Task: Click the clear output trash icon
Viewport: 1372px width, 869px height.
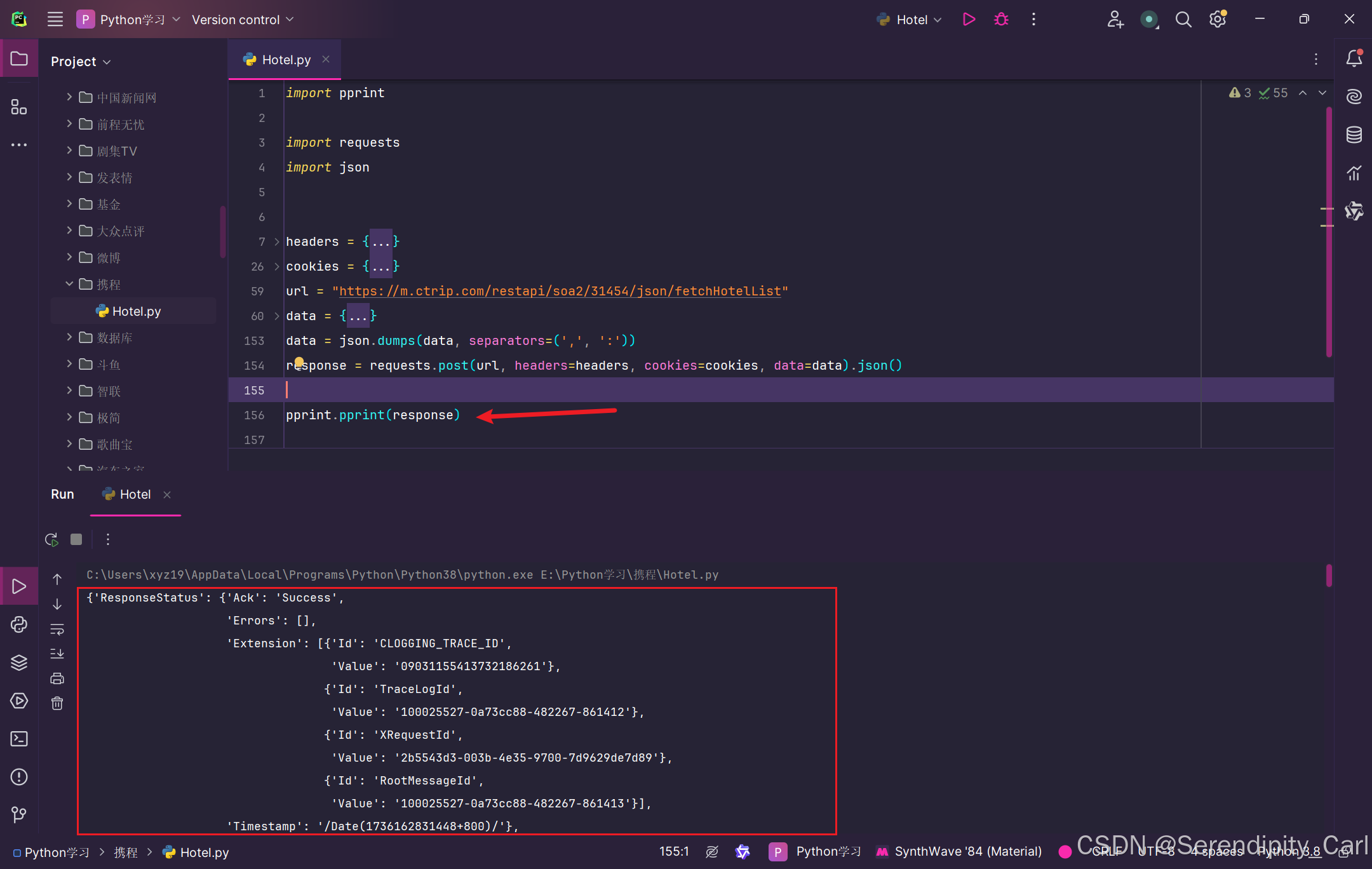Action: (x=57, y=703)
